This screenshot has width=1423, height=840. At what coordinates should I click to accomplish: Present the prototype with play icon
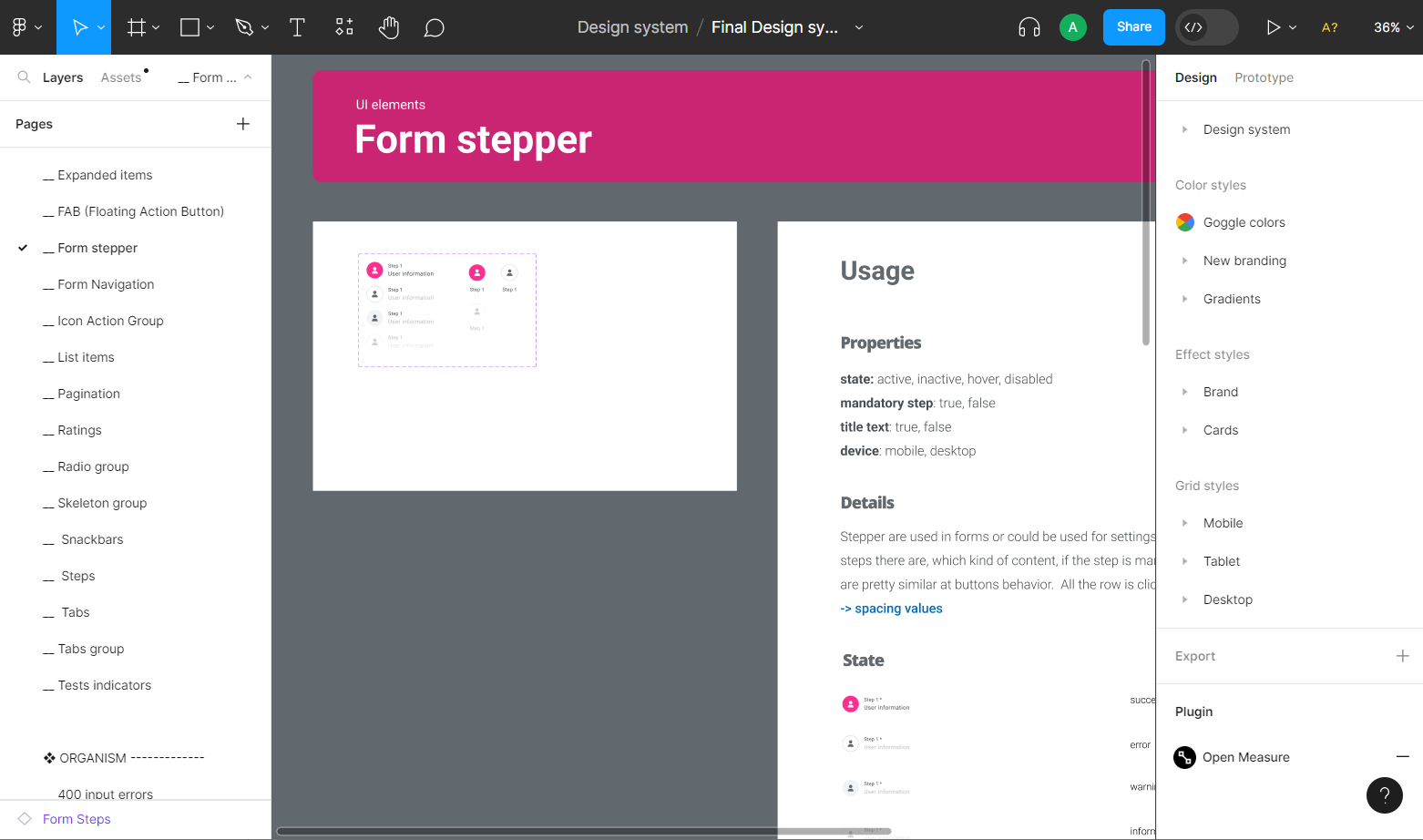[1274, 27]
